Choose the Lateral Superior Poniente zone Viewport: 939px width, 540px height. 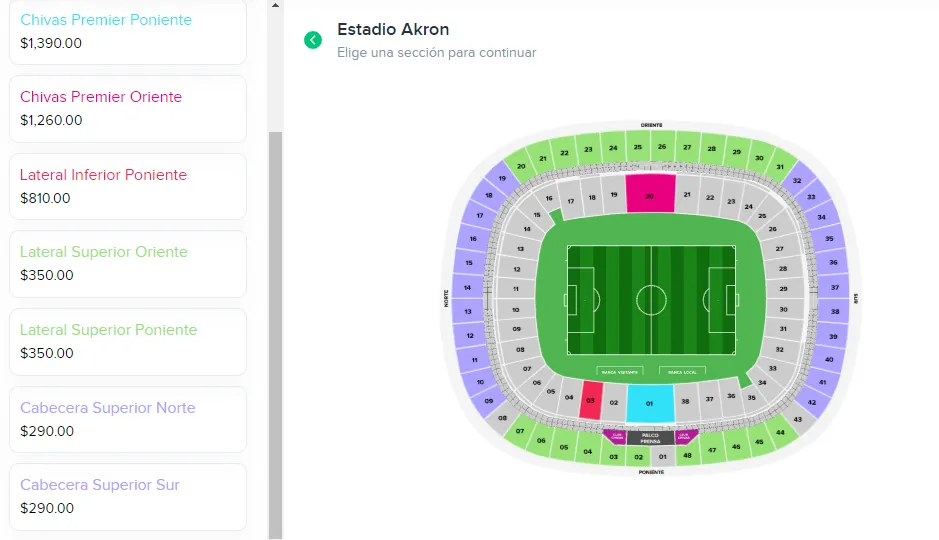tap(127, 341)
